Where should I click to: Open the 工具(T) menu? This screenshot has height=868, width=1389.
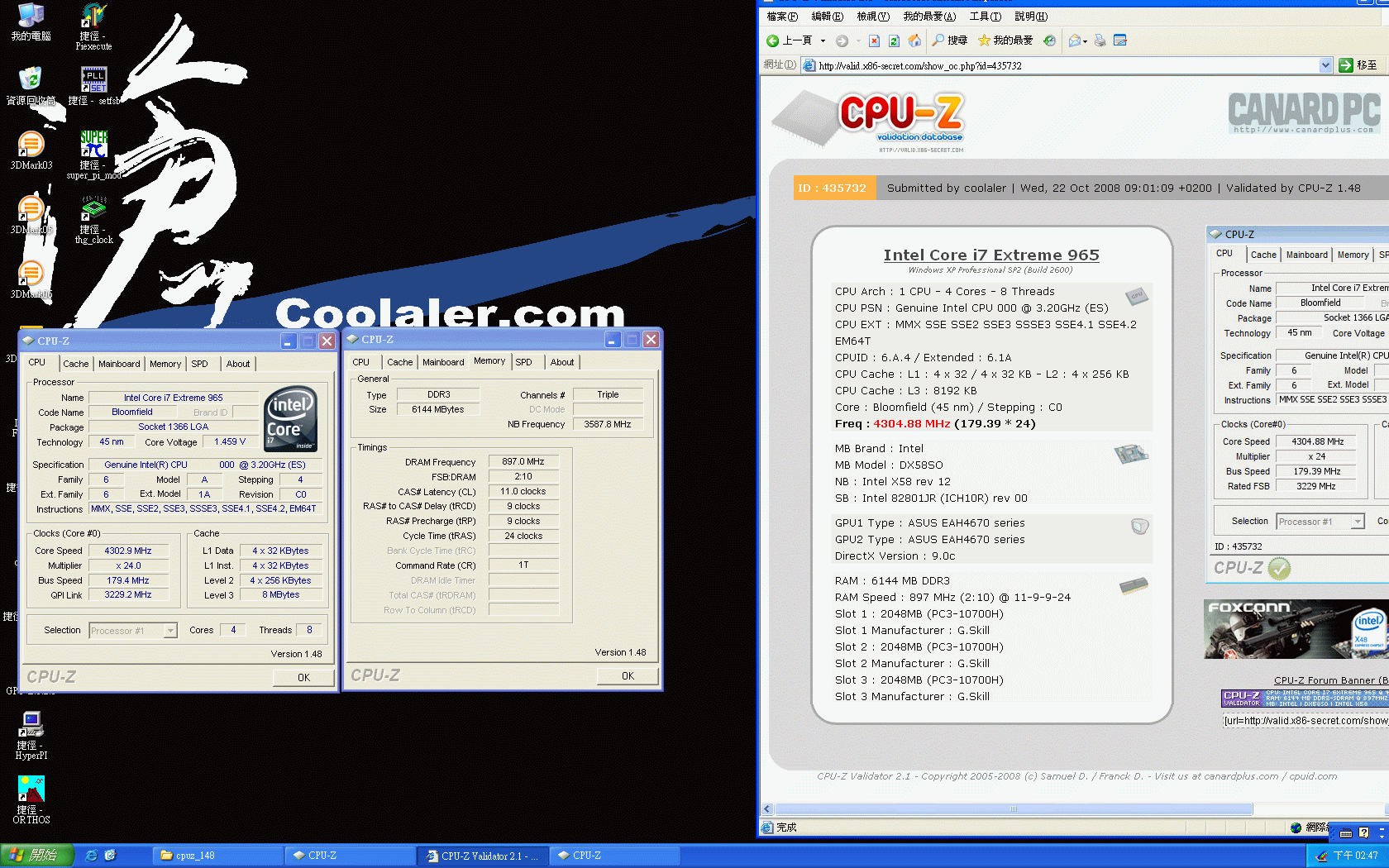tap(985, 17)
